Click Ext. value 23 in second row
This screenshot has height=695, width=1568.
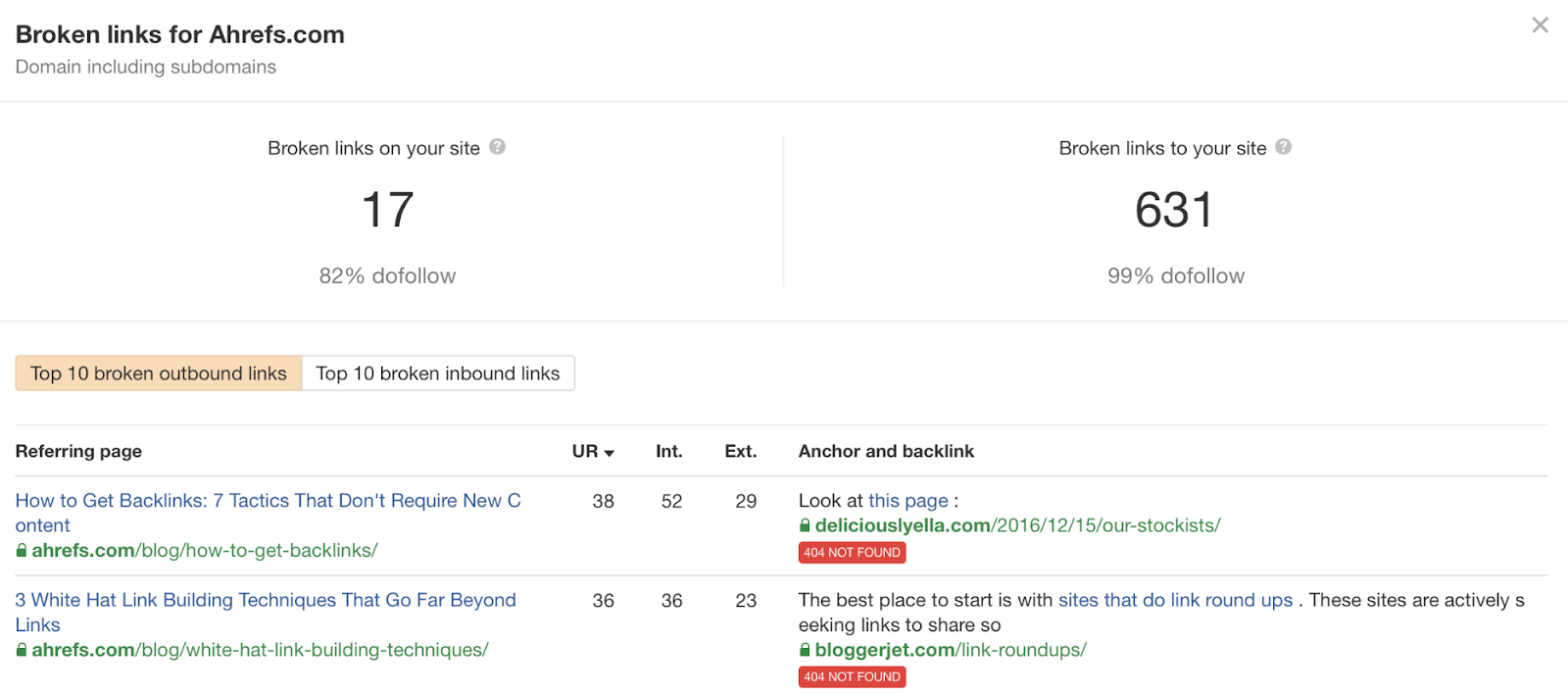point(746,601)
